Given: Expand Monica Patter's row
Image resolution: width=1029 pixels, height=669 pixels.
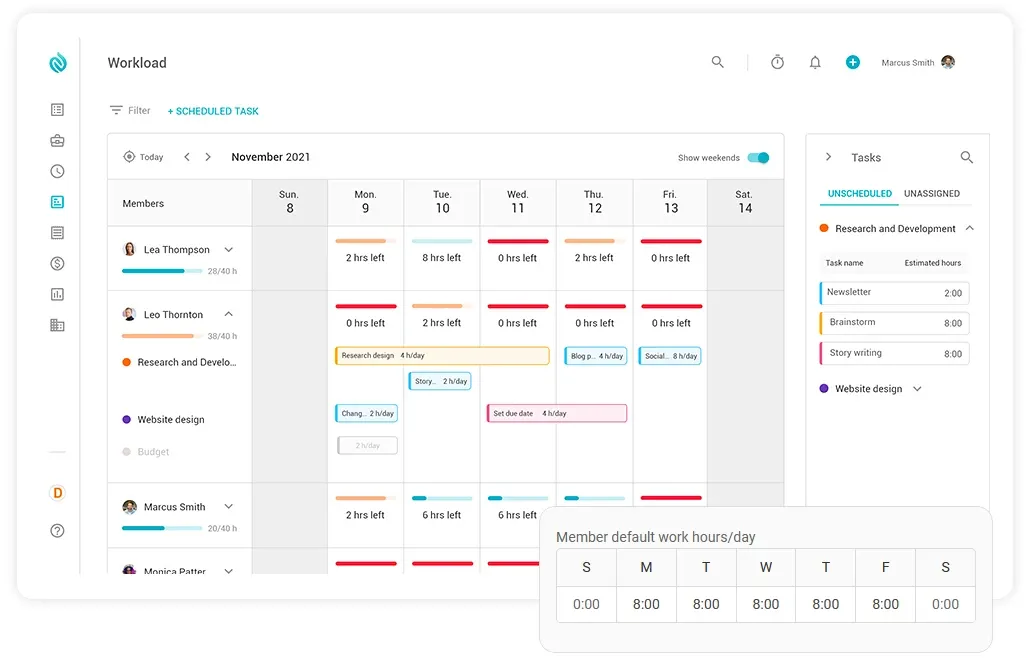Looking at the screenshot, I should pyautogui.click(x=228, y=571).
